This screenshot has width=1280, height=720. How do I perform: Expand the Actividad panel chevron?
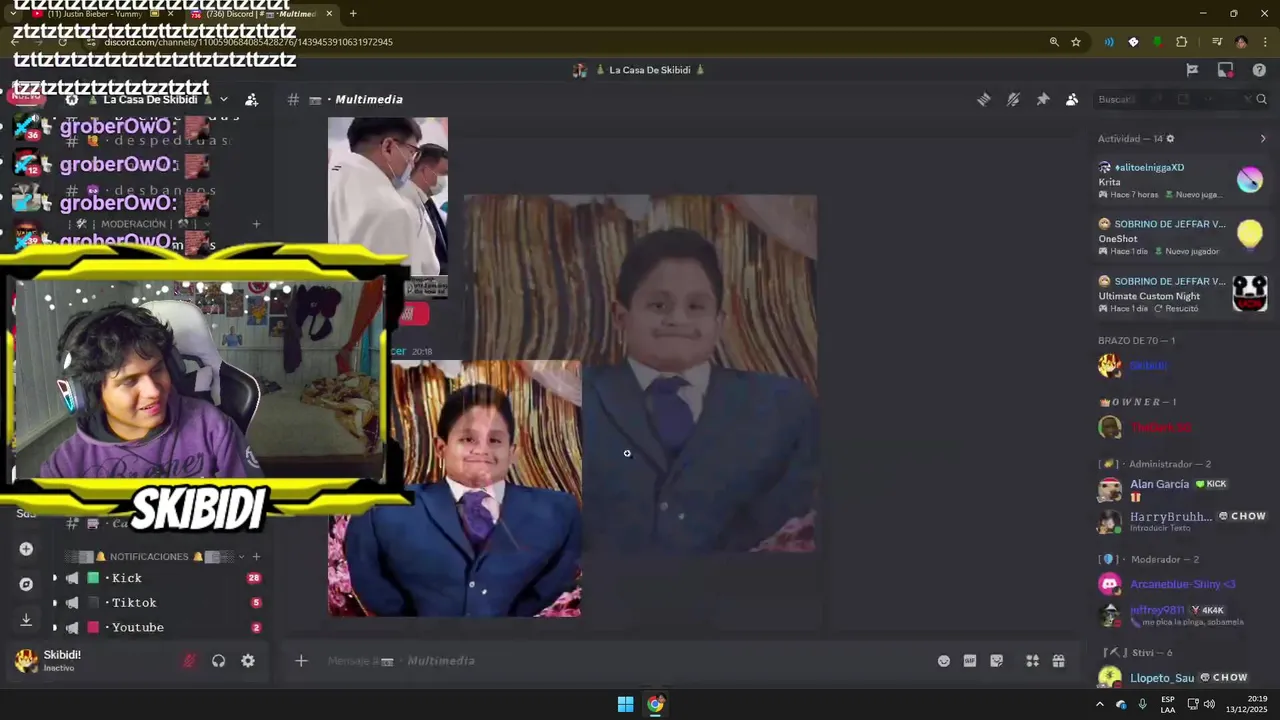point(1263,139)
